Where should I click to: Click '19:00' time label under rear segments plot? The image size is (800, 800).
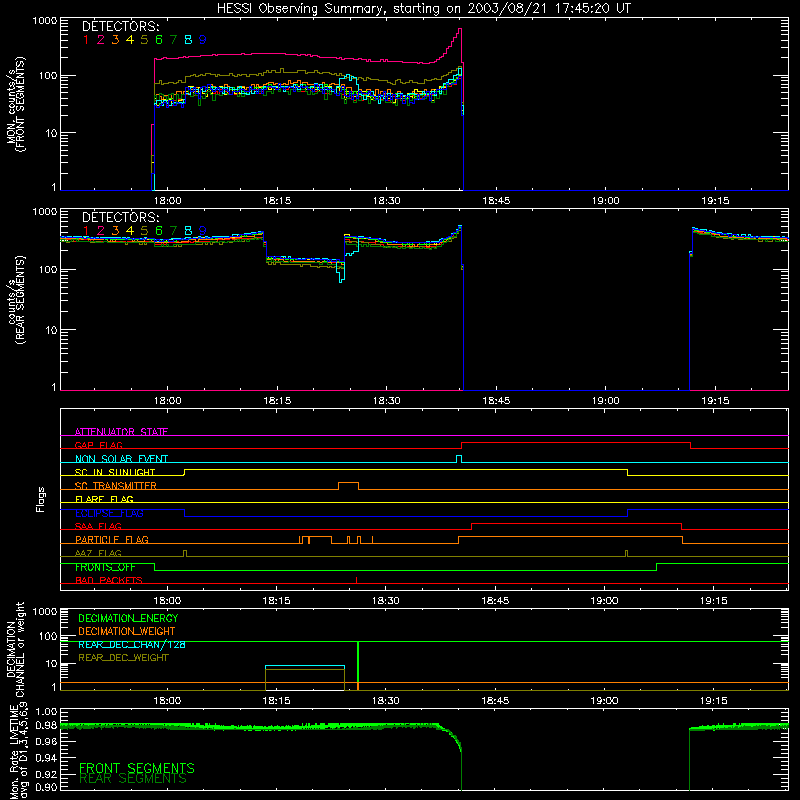(606, 401)
